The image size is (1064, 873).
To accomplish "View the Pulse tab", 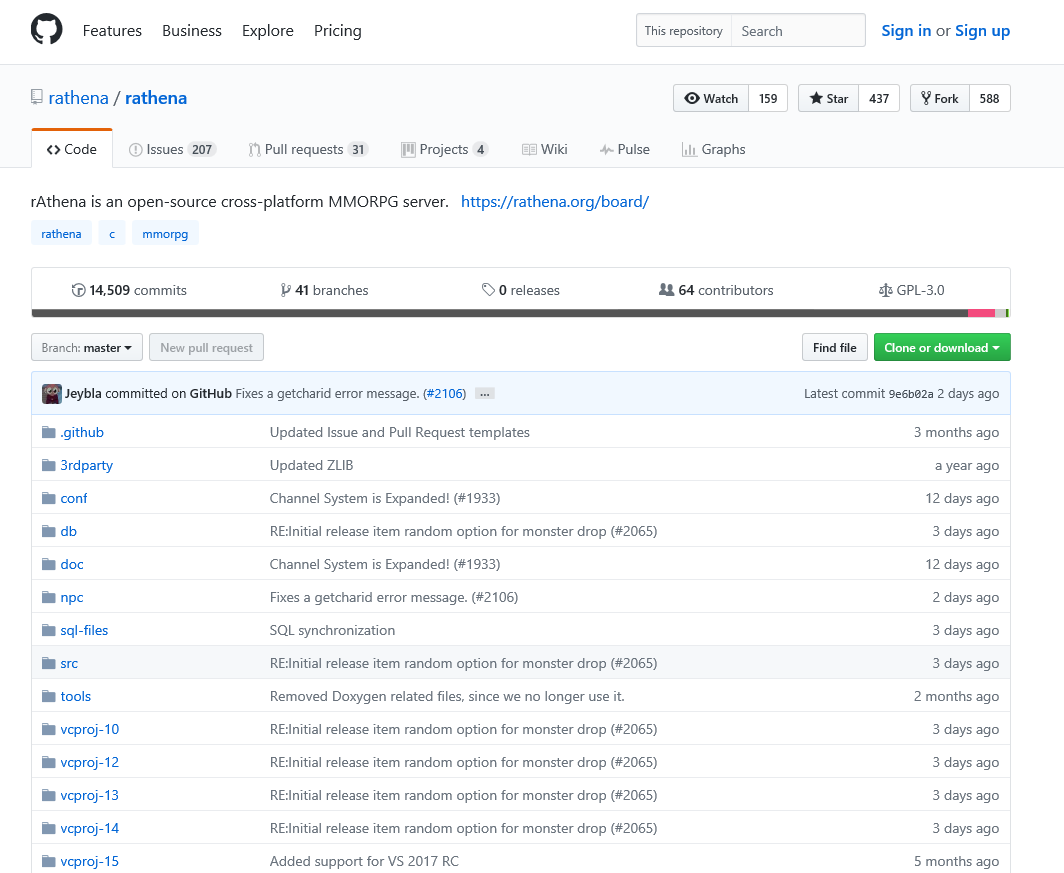I will coord(624,149).
